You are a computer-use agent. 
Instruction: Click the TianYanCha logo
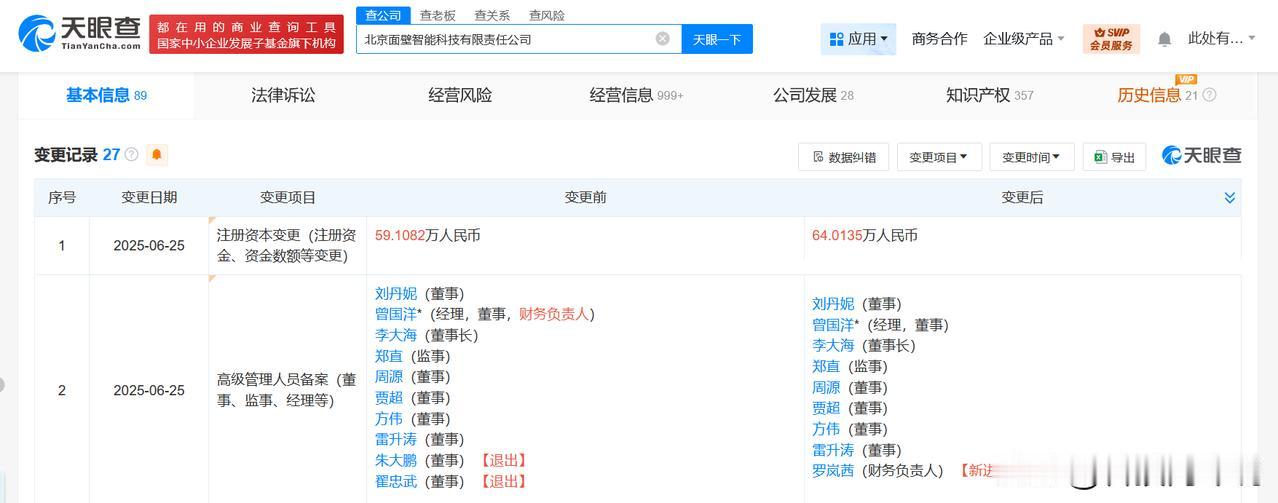point(79,34)
